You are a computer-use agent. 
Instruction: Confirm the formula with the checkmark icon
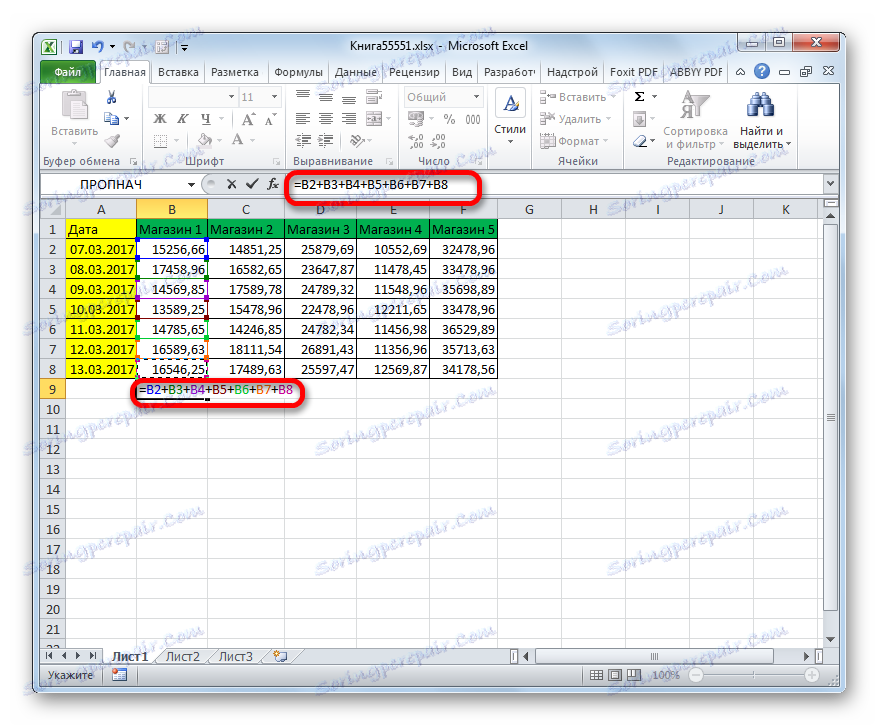(x=250, y=184)
